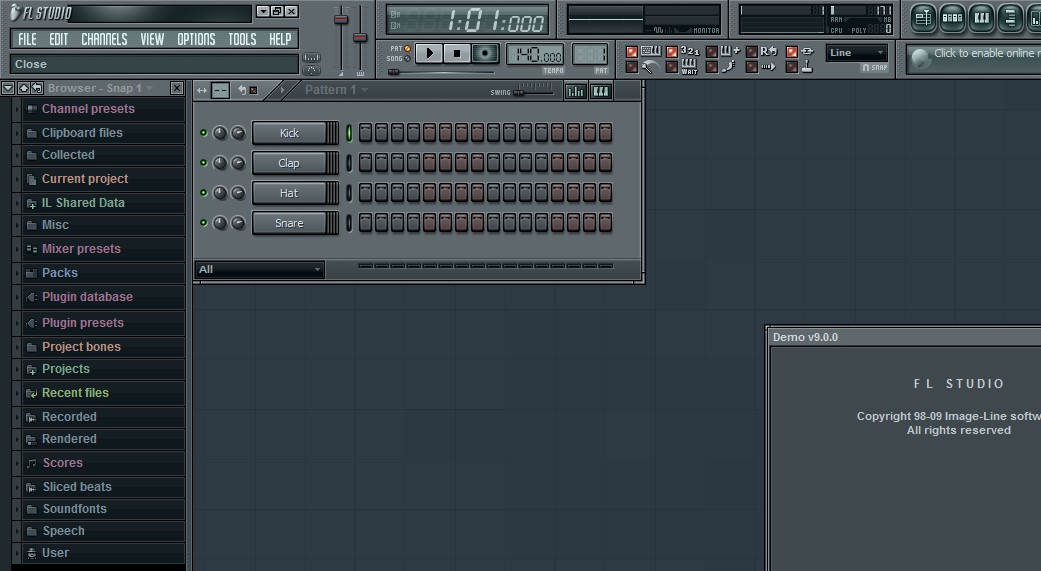Screen dimensions: 1041x571
Task: Open the TOOLS menu
Action: (x=242, y=39)
